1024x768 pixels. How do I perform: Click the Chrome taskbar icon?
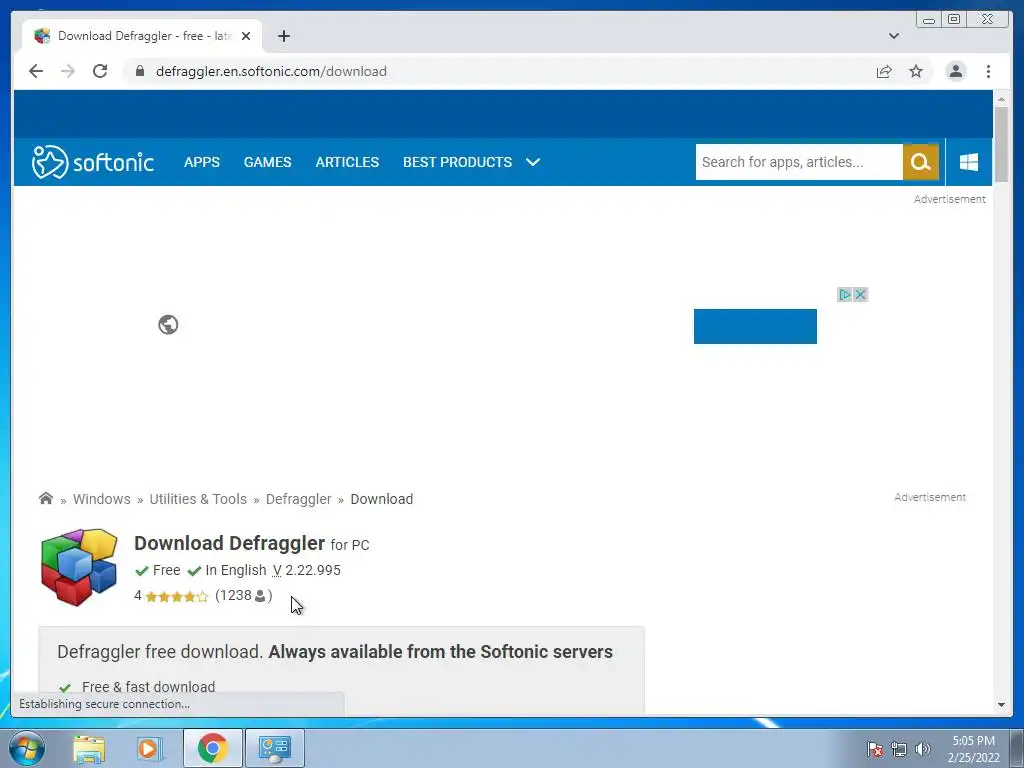(x=212, y=748)
